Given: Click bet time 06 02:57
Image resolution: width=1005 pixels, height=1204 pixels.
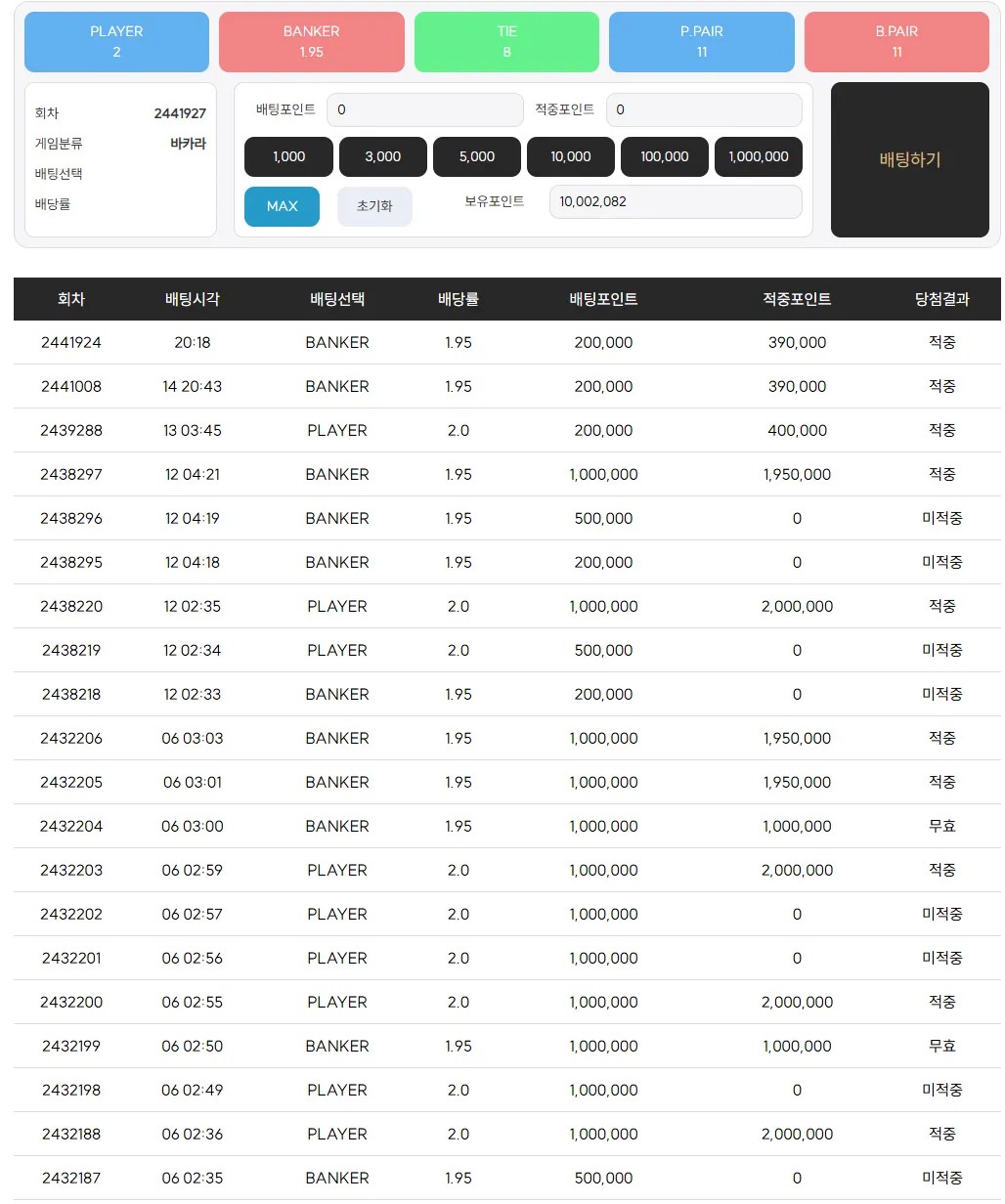Looking at the screenshot, I should [193, 914].
